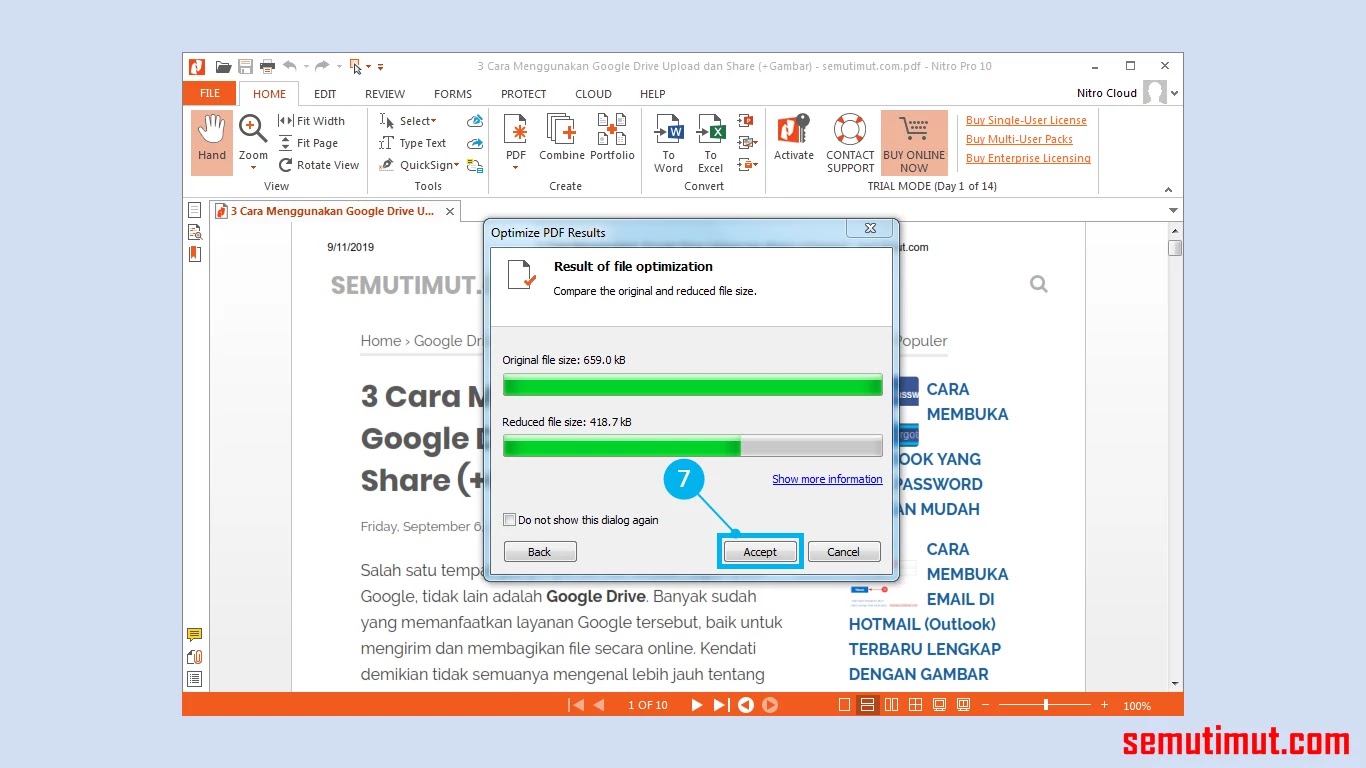Select the Hand tool

pos(212,142)
